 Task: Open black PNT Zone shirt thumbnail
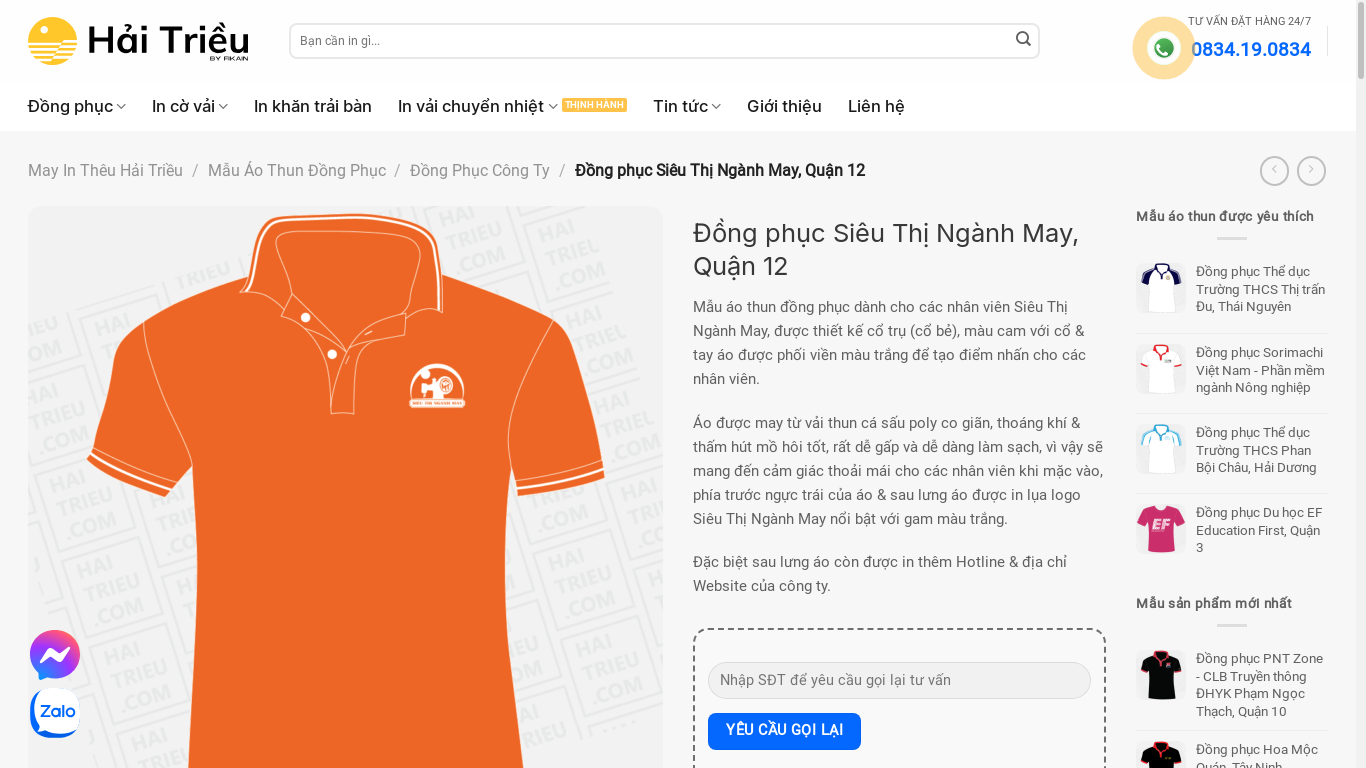click(1161, 675)
